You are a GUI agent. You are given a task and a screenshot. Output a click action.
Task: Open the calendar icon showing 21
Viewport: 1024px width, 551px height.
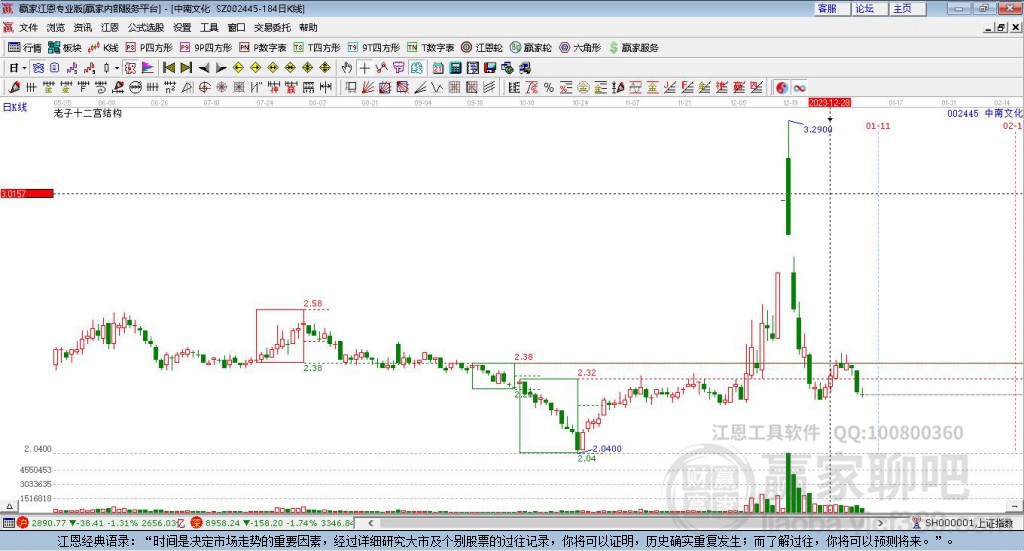point(438,68)
